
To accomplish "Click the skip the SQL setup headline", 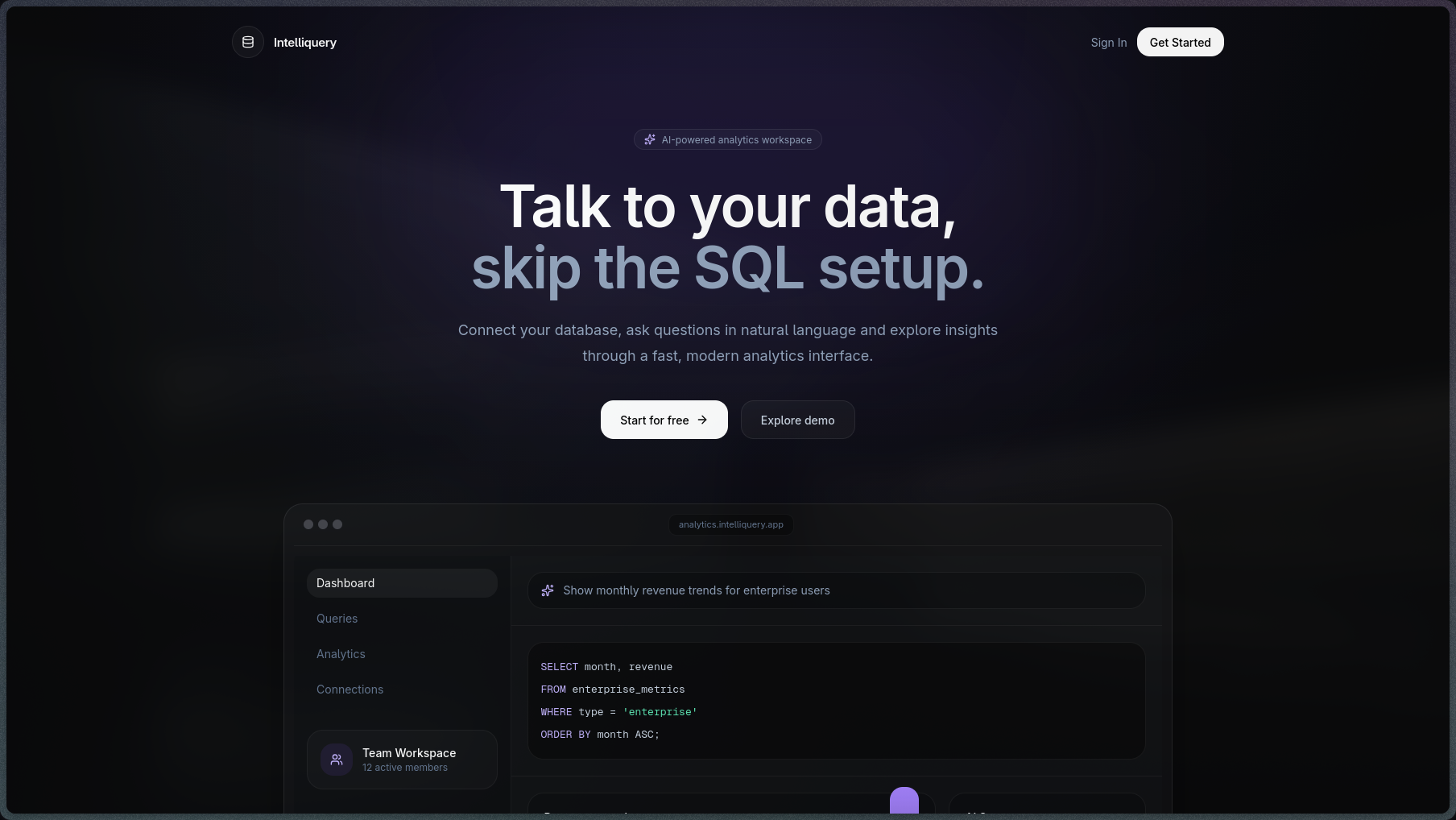I will point(728,269).
